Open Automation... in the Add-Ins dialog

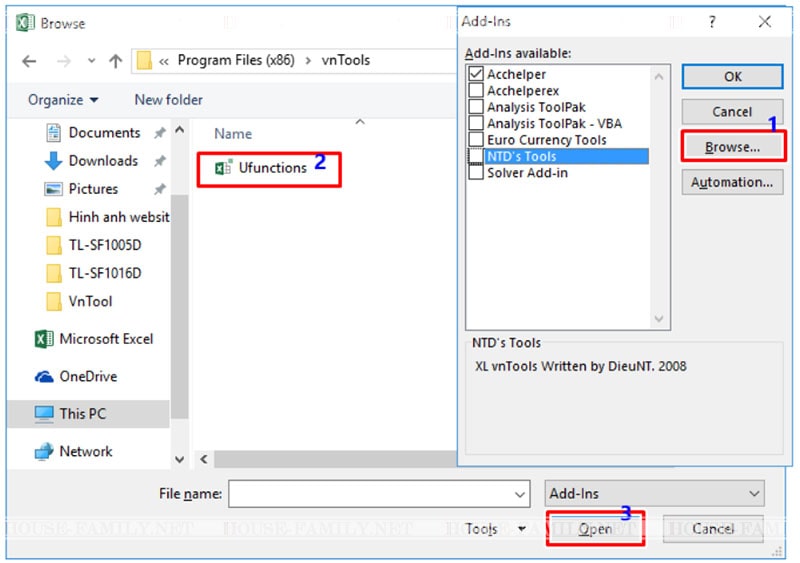732,182
